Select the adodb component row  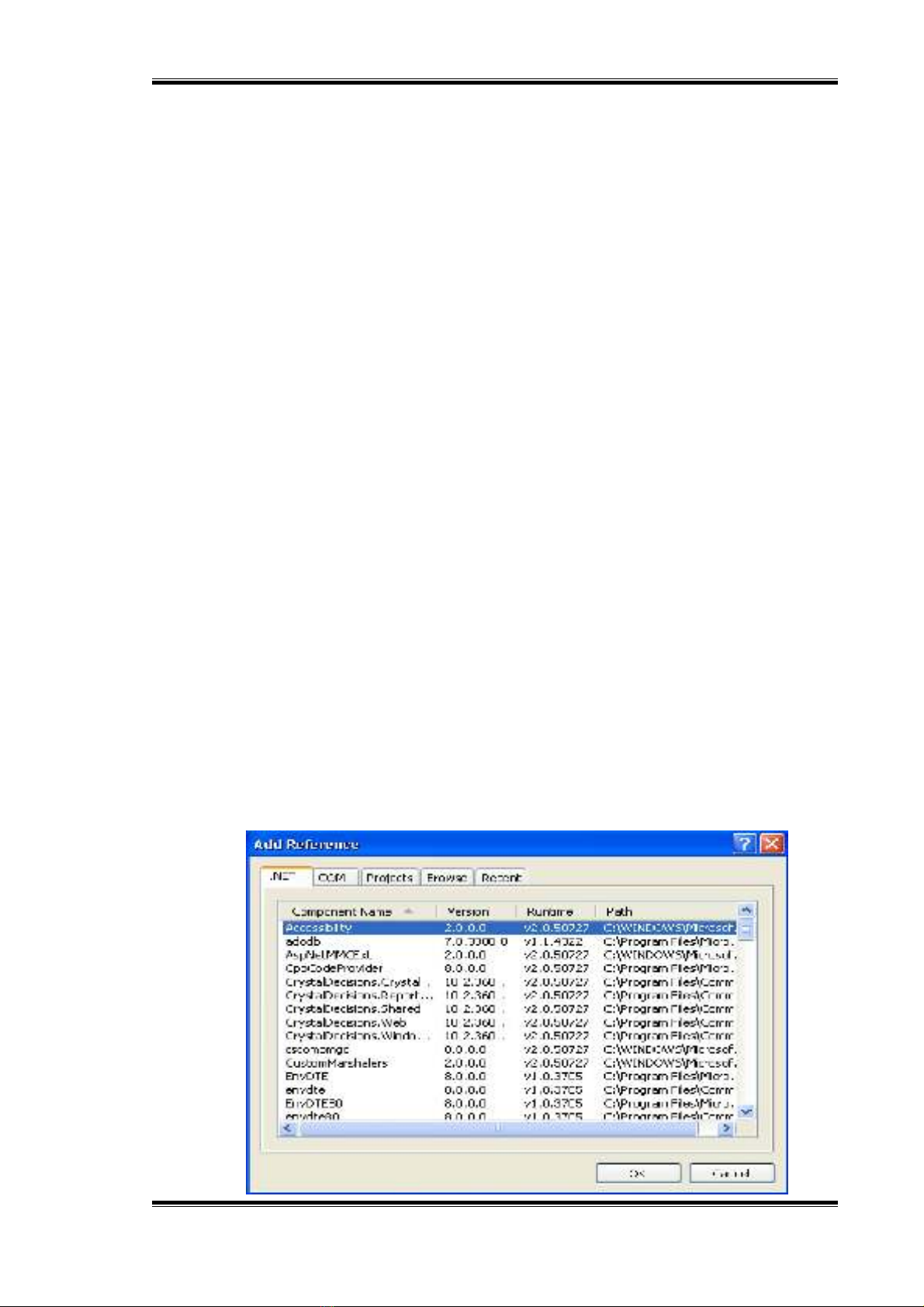[x=303, y=941]
